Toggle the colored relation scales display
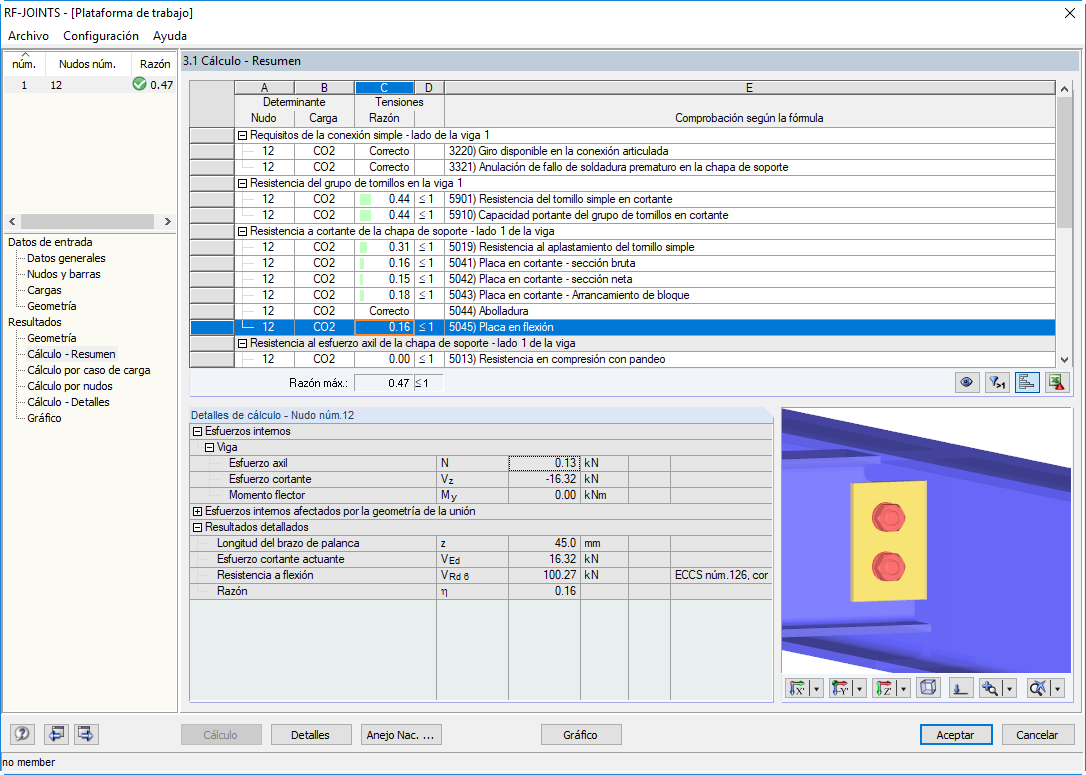 point(1027,381)
